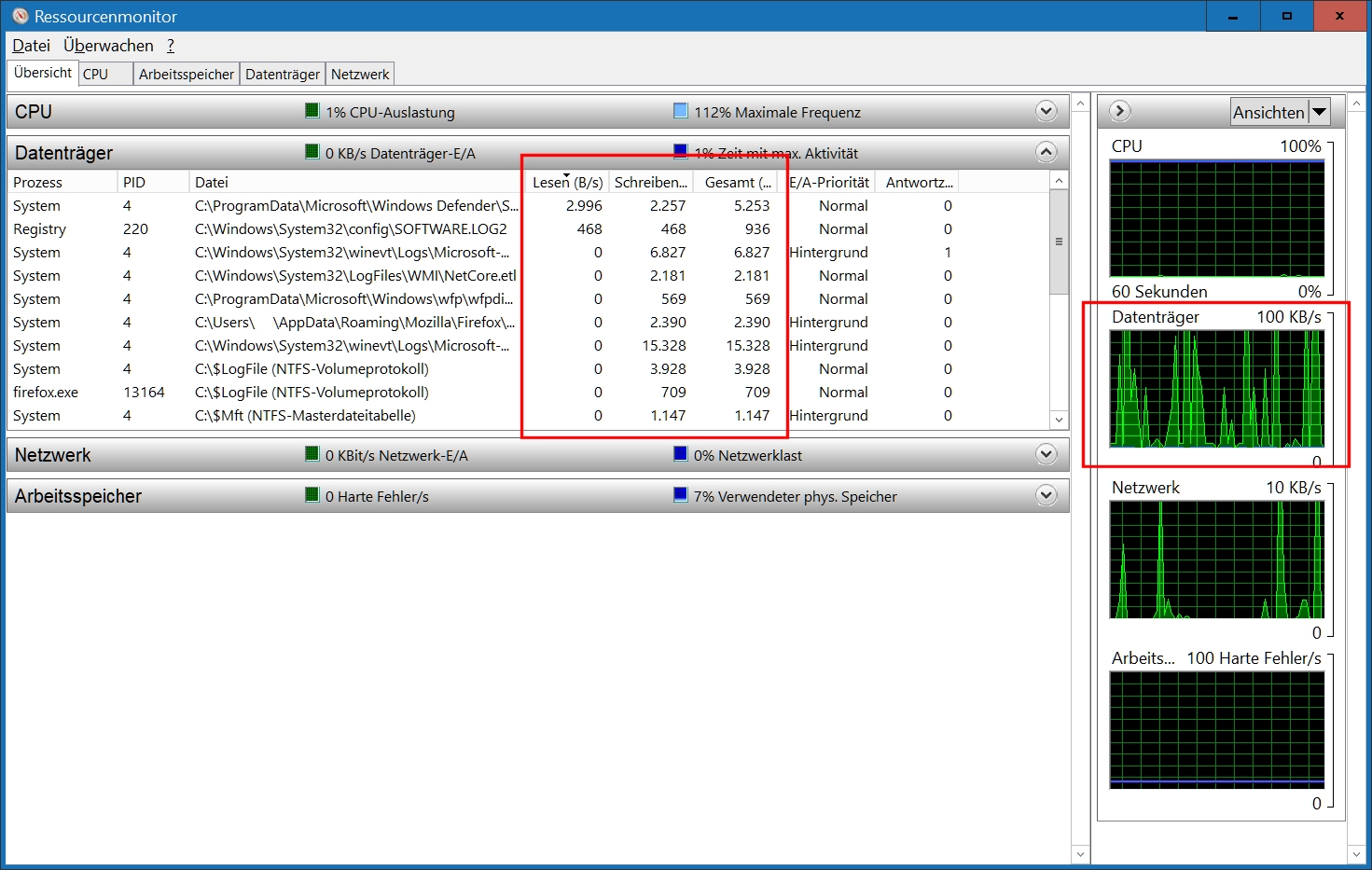Screen dimensions: 1372x870
Task: Open the Überwachen menu
Action: click(108, 46)
